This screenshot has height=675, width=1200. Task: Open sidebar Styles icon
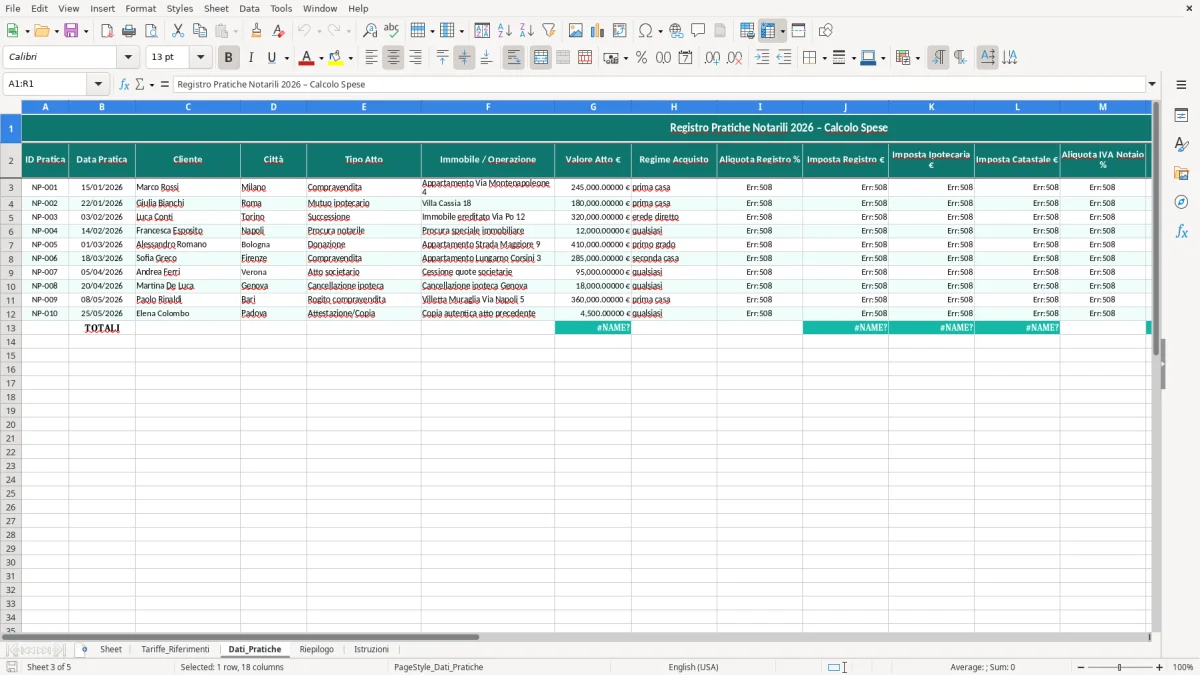1181,145
